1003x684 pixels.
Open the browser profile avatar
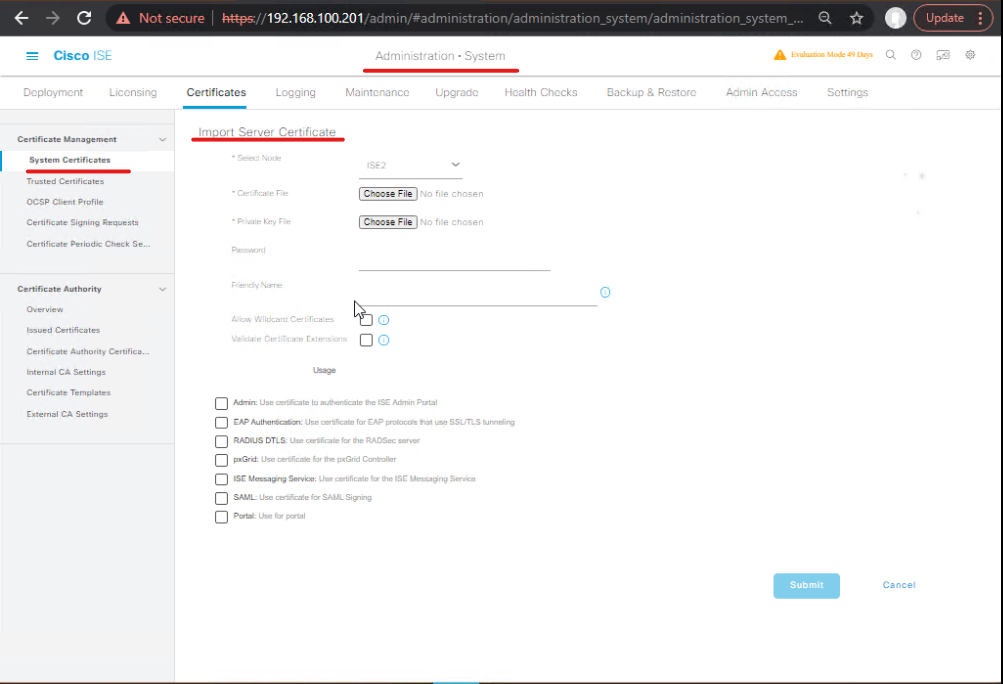895,18
